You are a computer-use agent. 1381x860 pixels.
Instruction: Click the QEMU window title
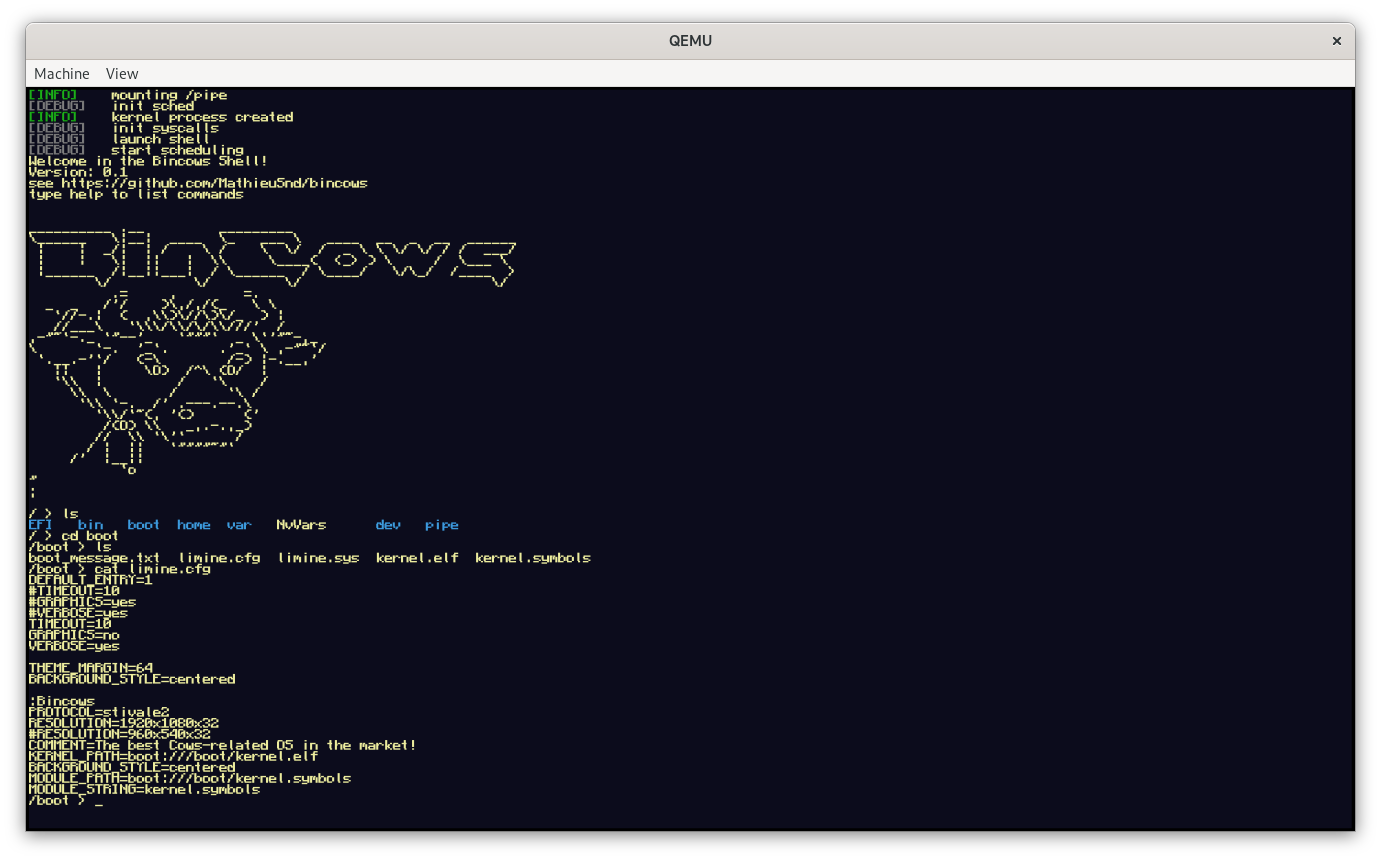(x=690, y=41)
